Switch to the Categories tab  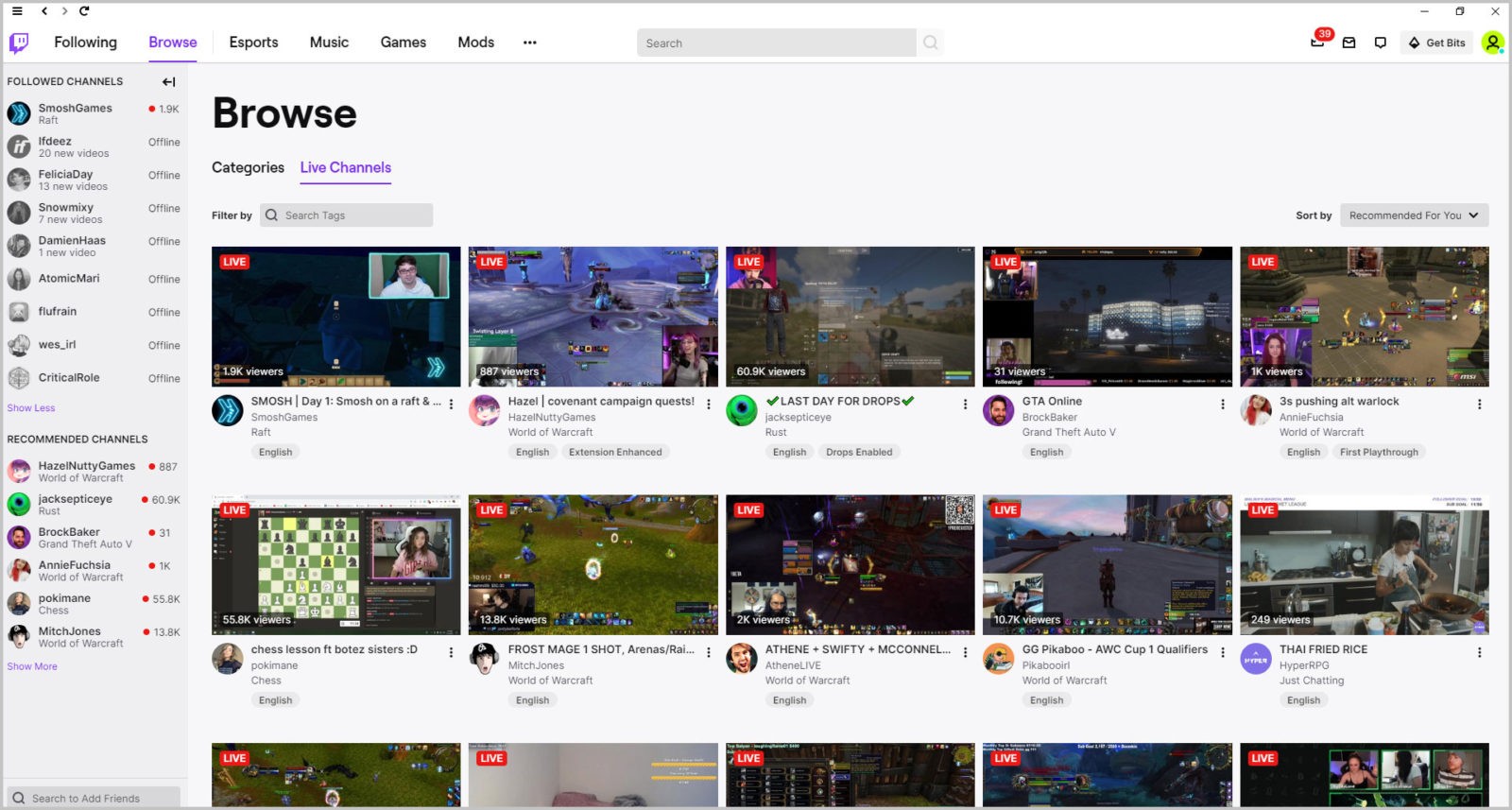point(248,167)
